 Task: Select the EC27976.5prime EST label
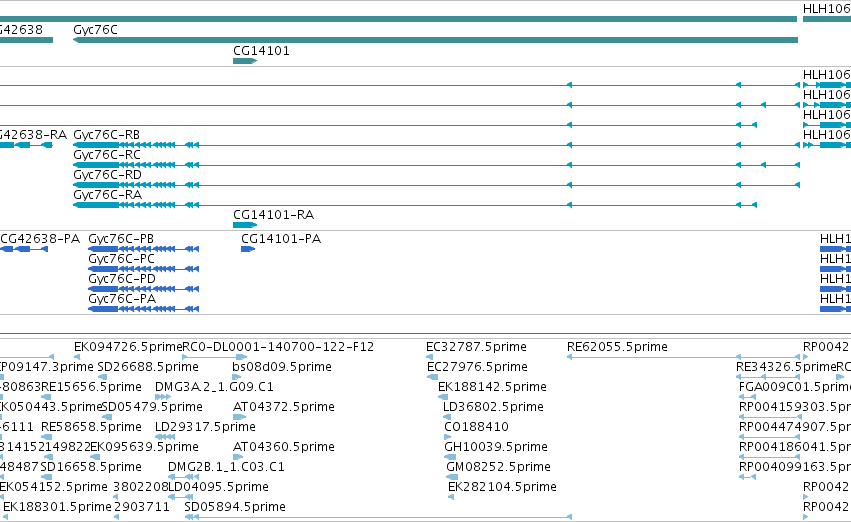tap(478, 367)
